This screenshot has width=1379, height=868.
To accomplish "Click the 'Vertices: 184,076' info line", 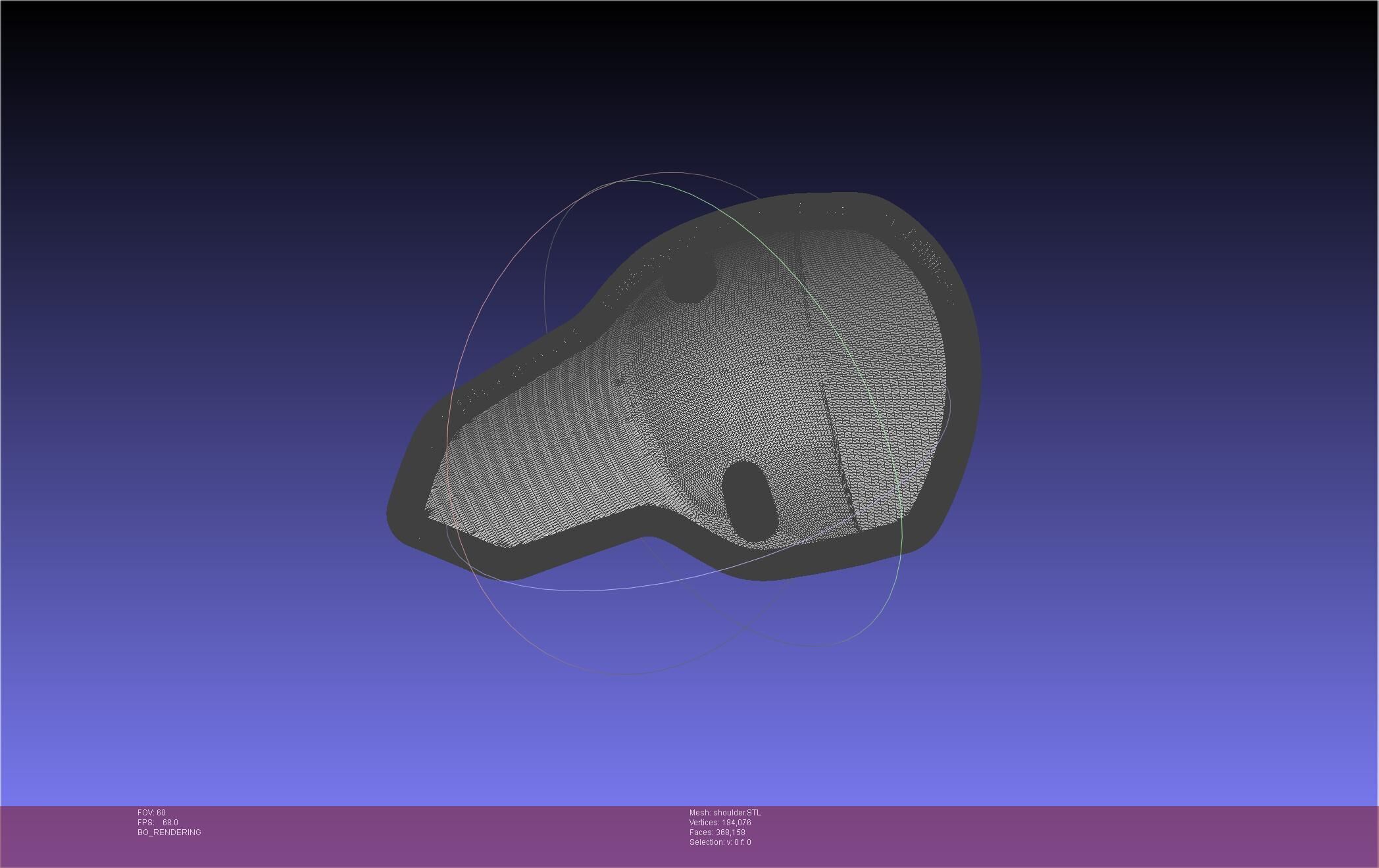I will click(720, 823).
